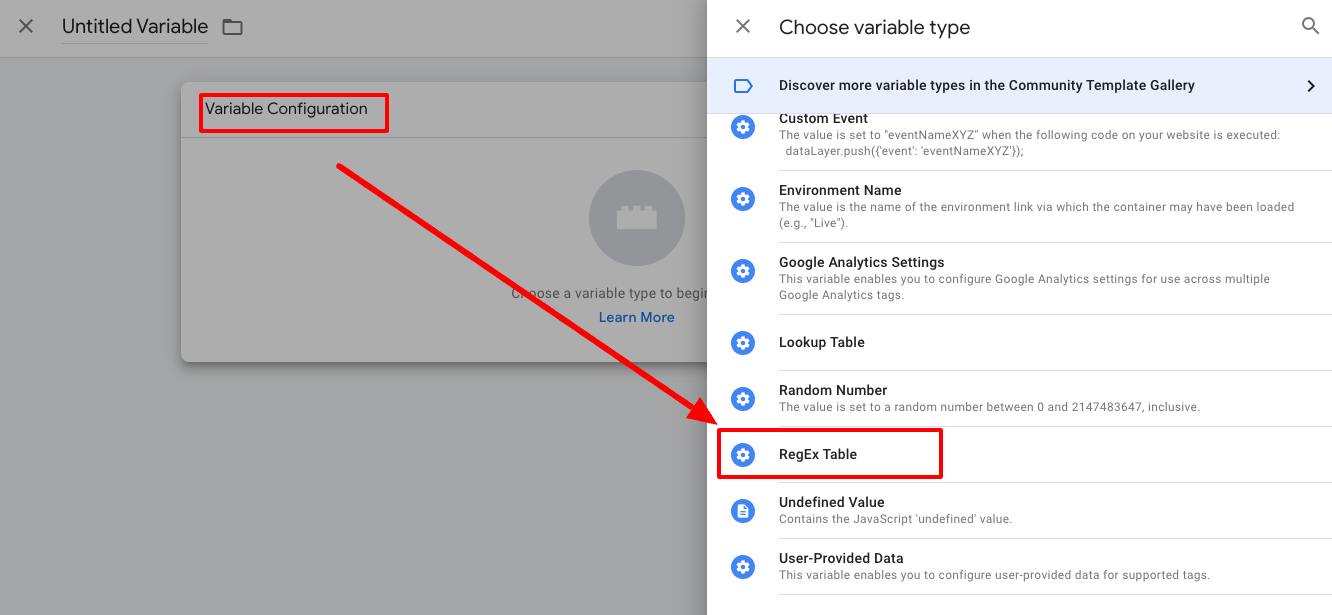Choose Custom Event variable type
1332x615 pixels.
point(1020,142)
